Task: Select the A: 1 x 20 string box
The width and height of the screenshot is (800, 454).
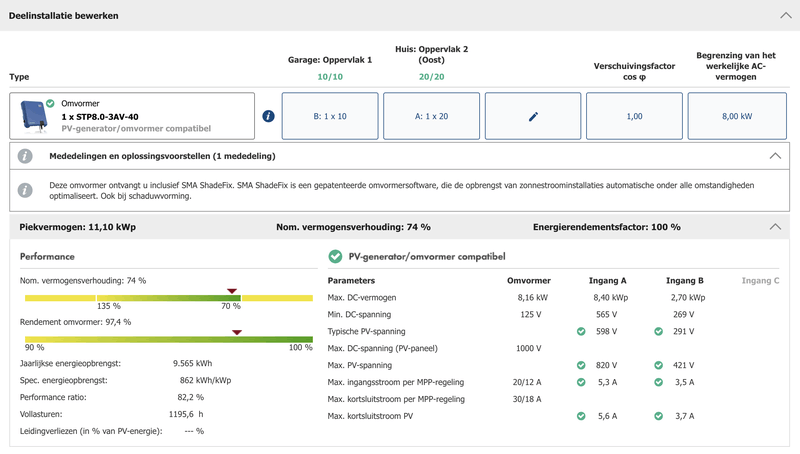Action: pos(431,116)
